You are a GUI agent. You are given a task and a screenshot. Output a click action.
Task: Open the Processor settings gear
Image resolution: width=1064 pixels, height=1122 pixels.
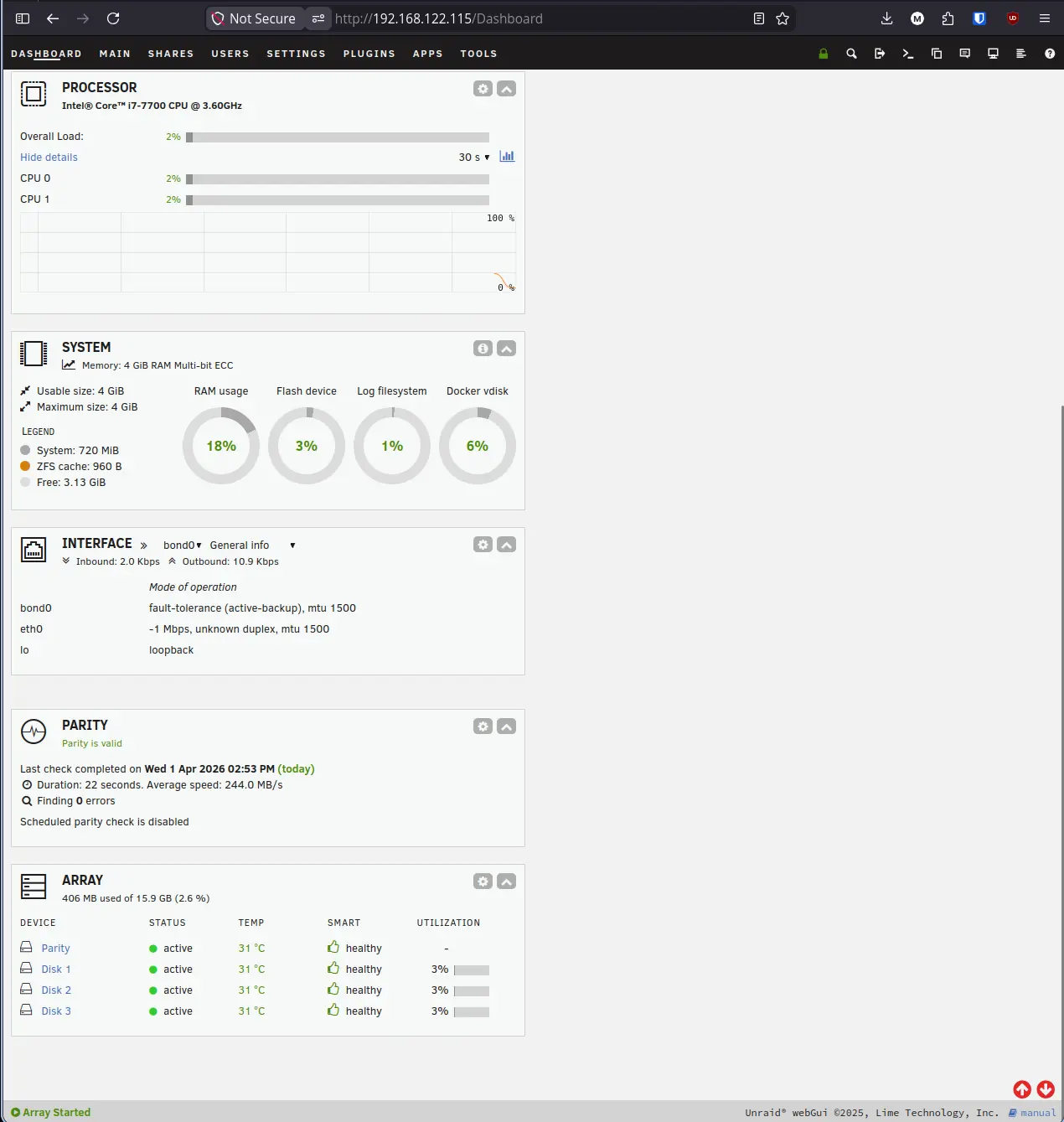point(483,89)
